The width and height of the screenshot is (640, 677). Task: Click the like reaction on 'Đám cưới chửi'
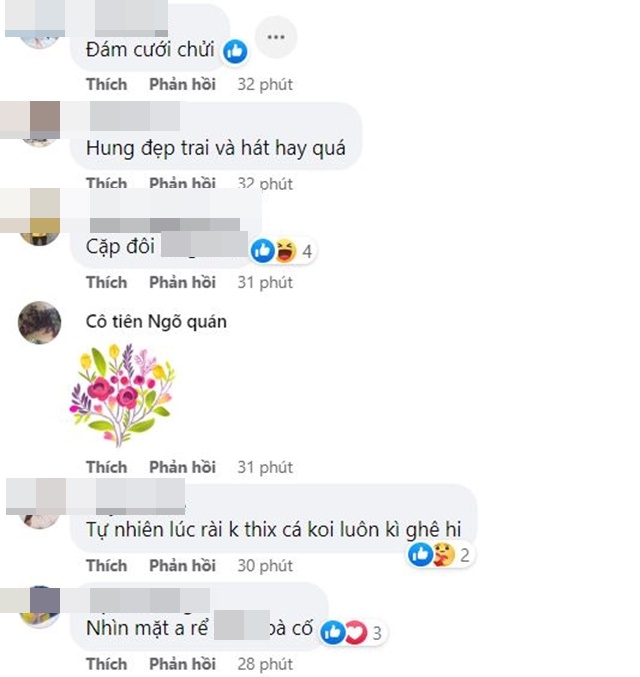(235, 51)
